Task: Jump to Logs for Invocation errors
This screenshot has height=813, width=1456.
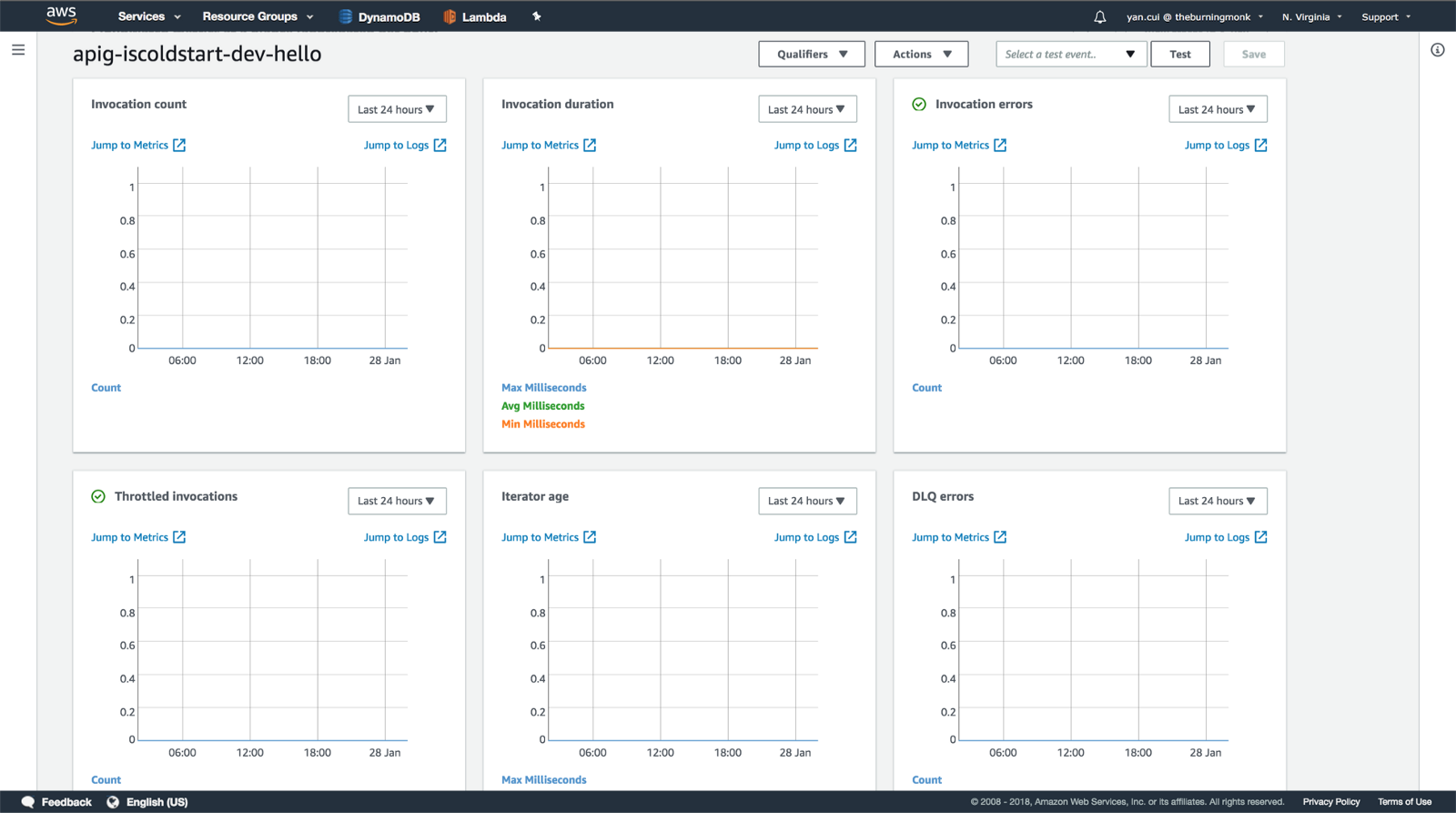Action: point(1225,146)
